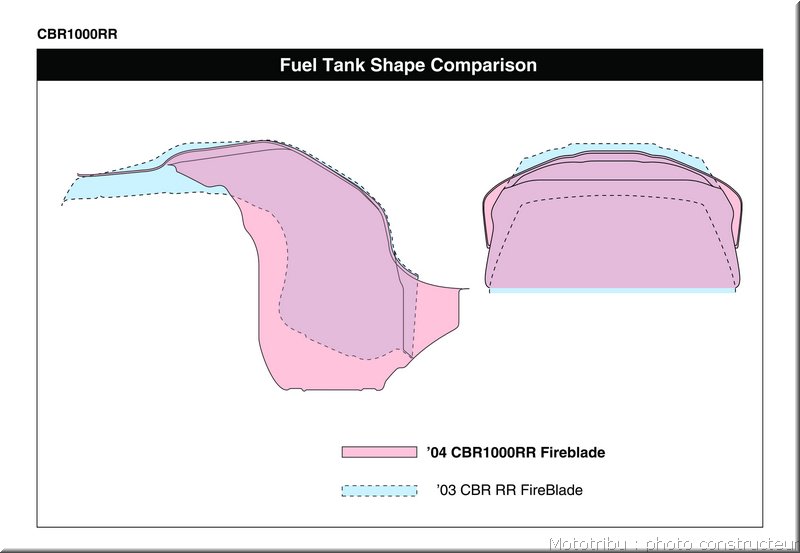Click the CBR1000RR heading text
Image resolution: width=800 pixels, height=553 pixels.
click(x=77, y=34)
